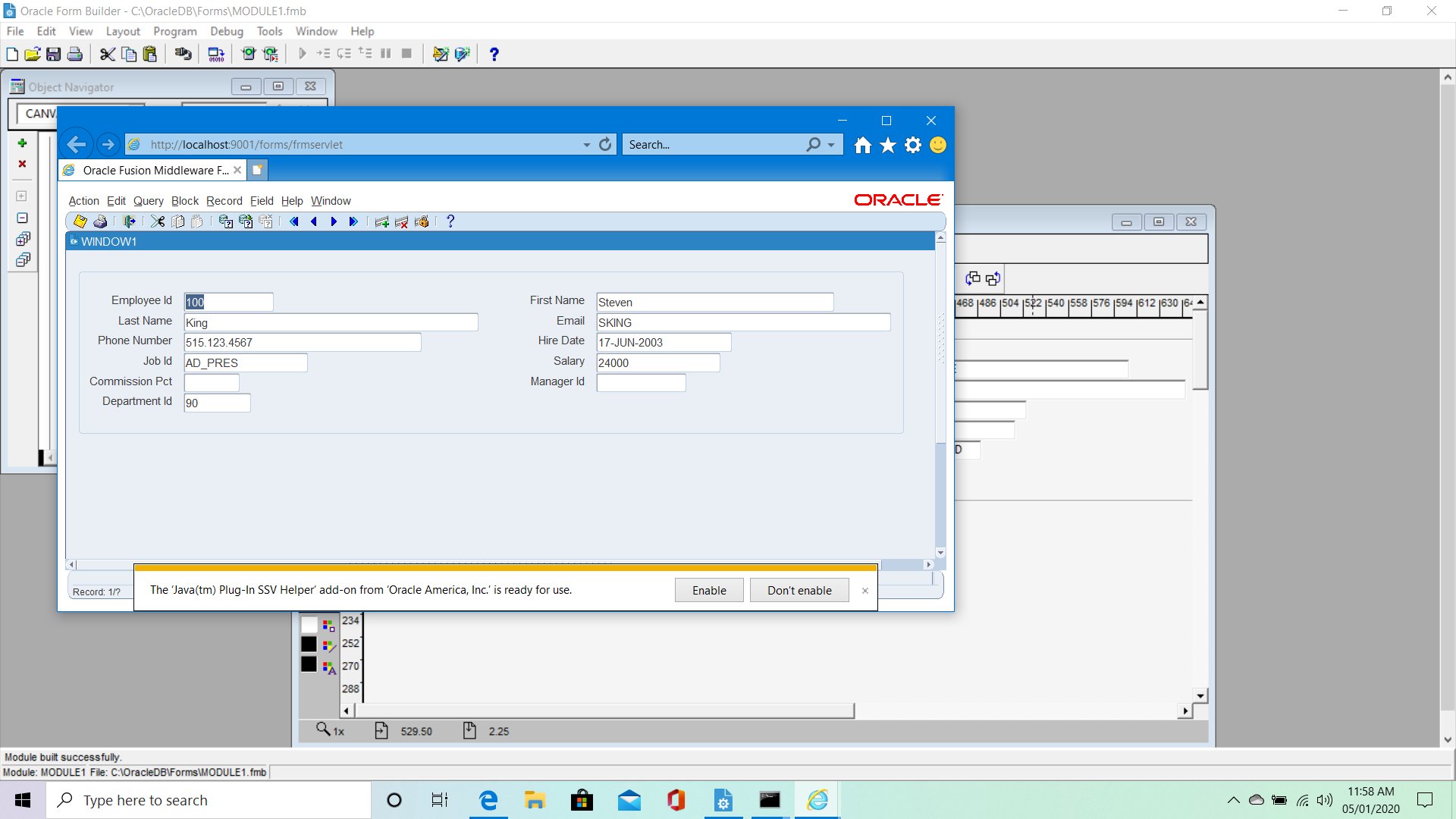The image size is (1456, 819).
Task: Click the browser Back arrow button
Action: 77,144
